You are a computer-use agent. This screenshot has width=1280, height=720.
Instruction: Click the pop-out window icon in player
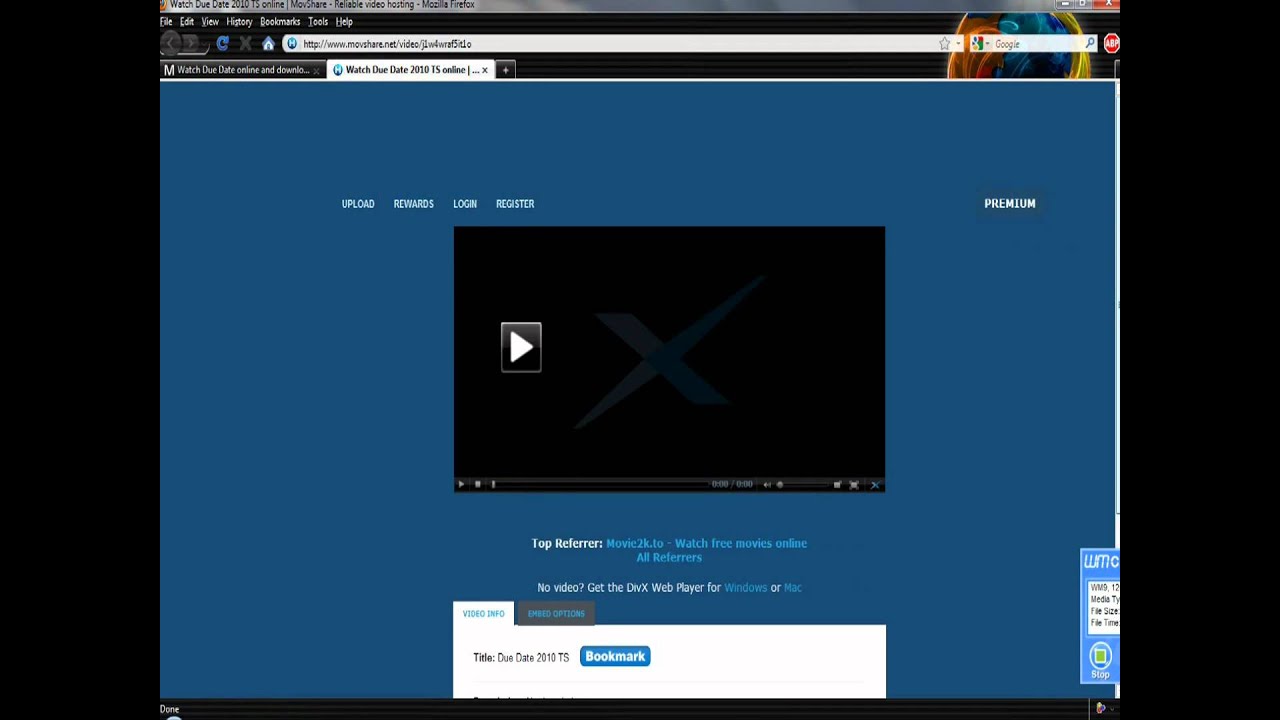click(x=837, y=485)
